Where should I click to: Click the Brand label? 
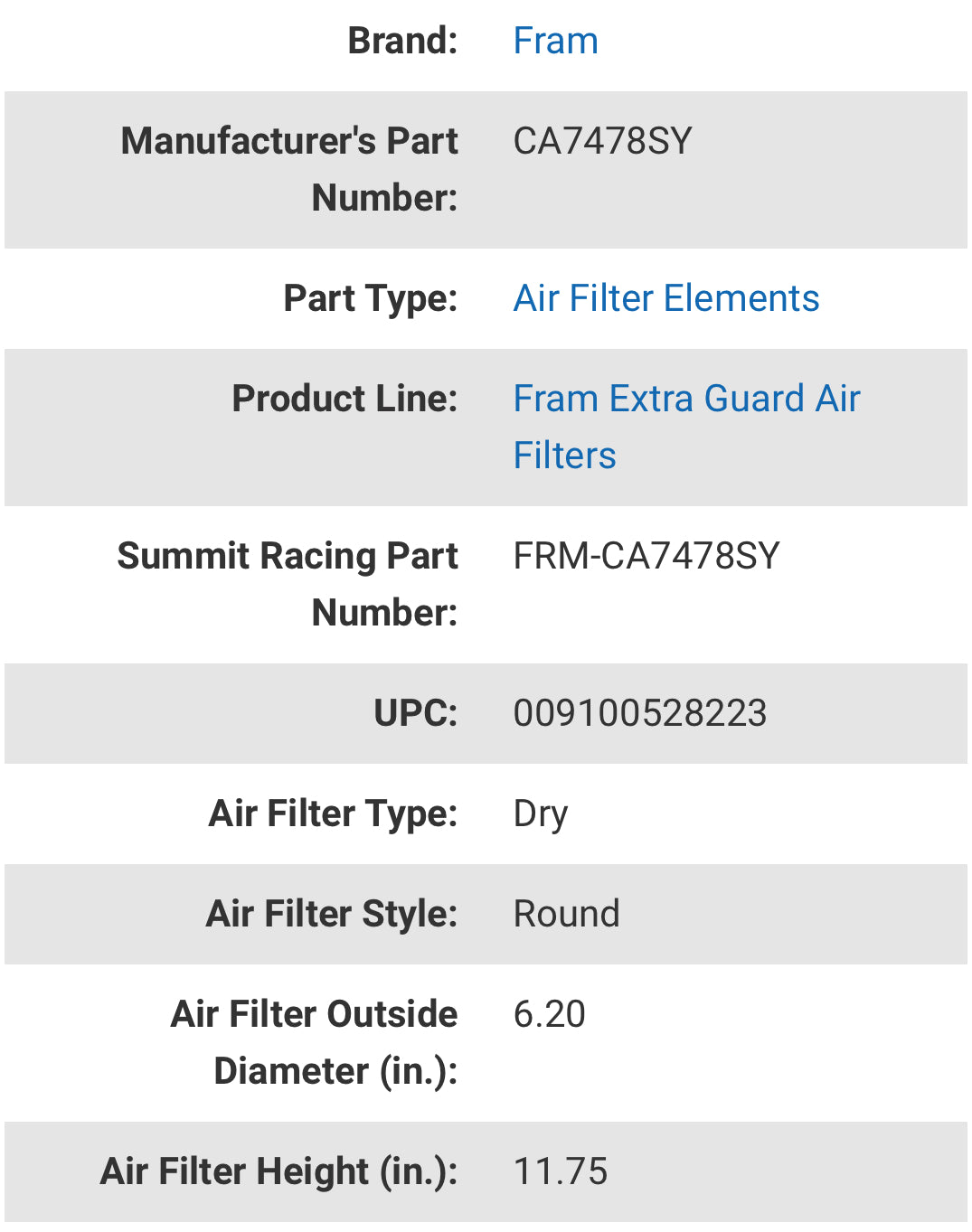click(402, 41)
